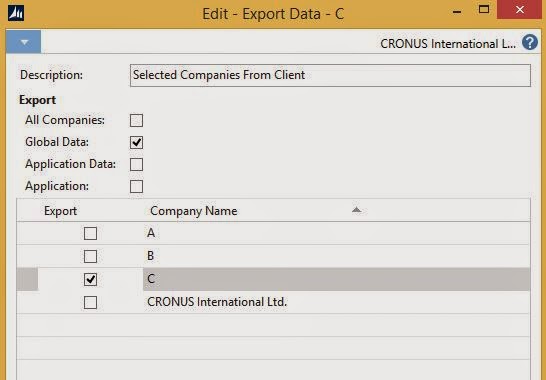
Task: Minimize the Export Data window
Action: tap(457, 12)
